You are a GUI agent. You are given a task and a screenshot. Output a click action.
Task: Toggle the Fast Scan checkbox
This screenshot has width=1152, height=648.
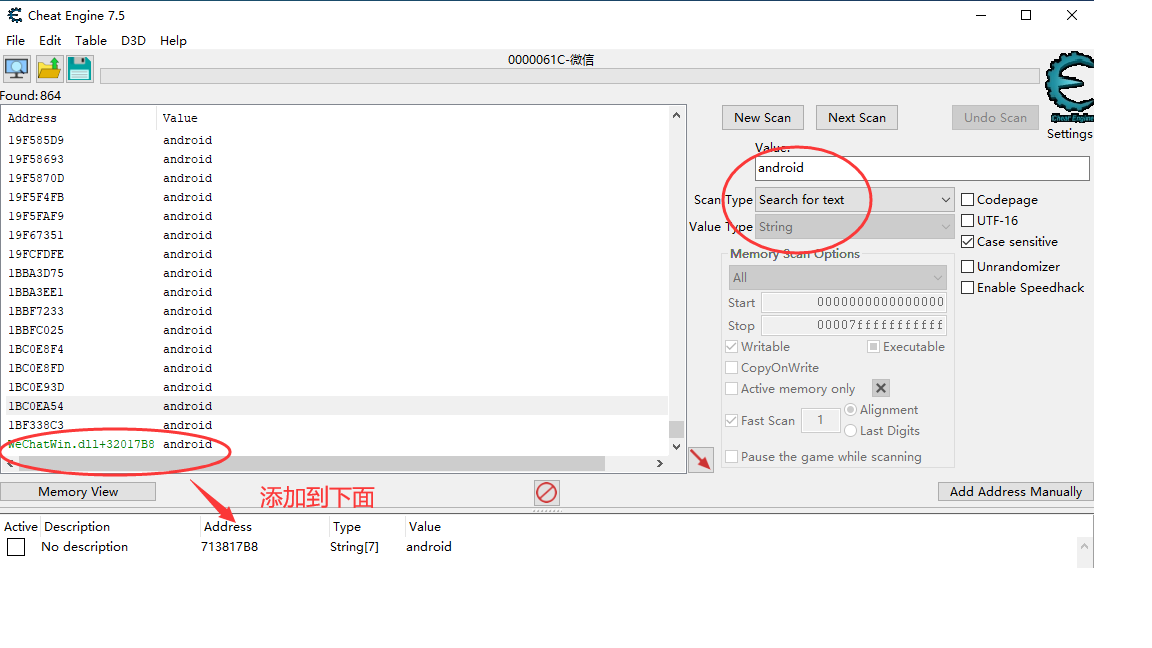coord(731,420)
